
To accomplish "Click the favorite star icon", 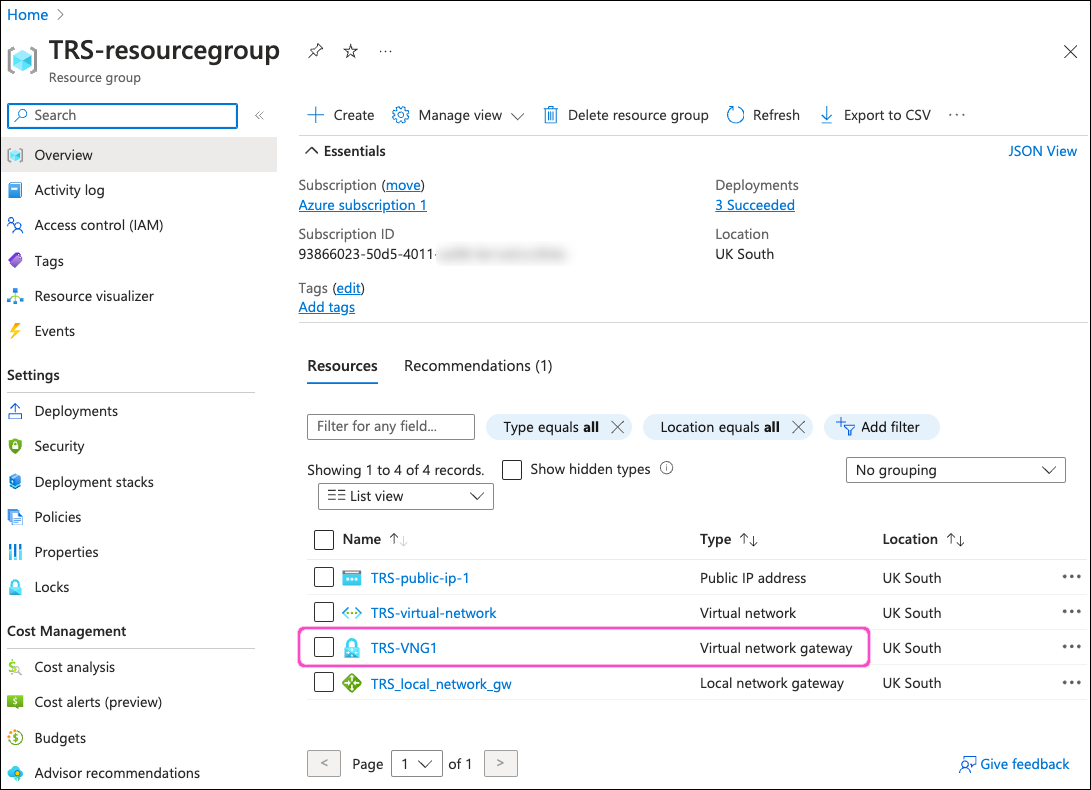I will pyautogui.click(x=350, y=51).
